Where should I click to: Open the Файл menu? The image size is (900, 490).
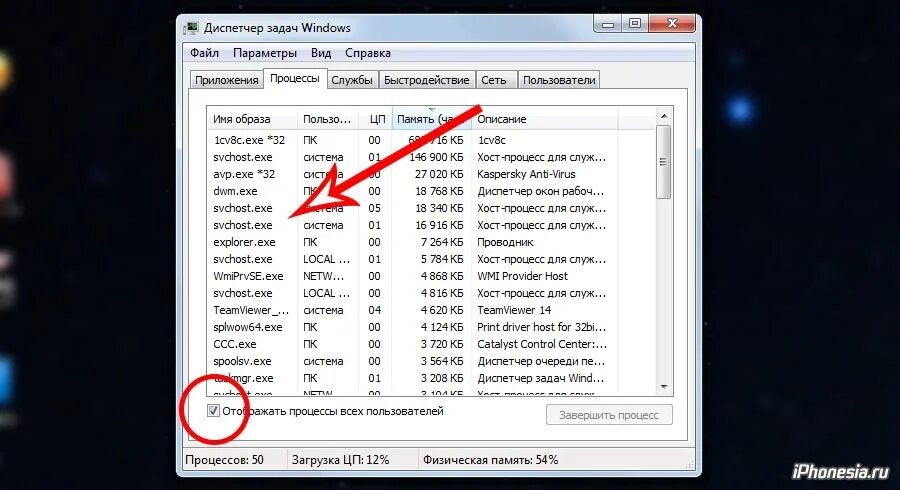[x=204, y=53]
